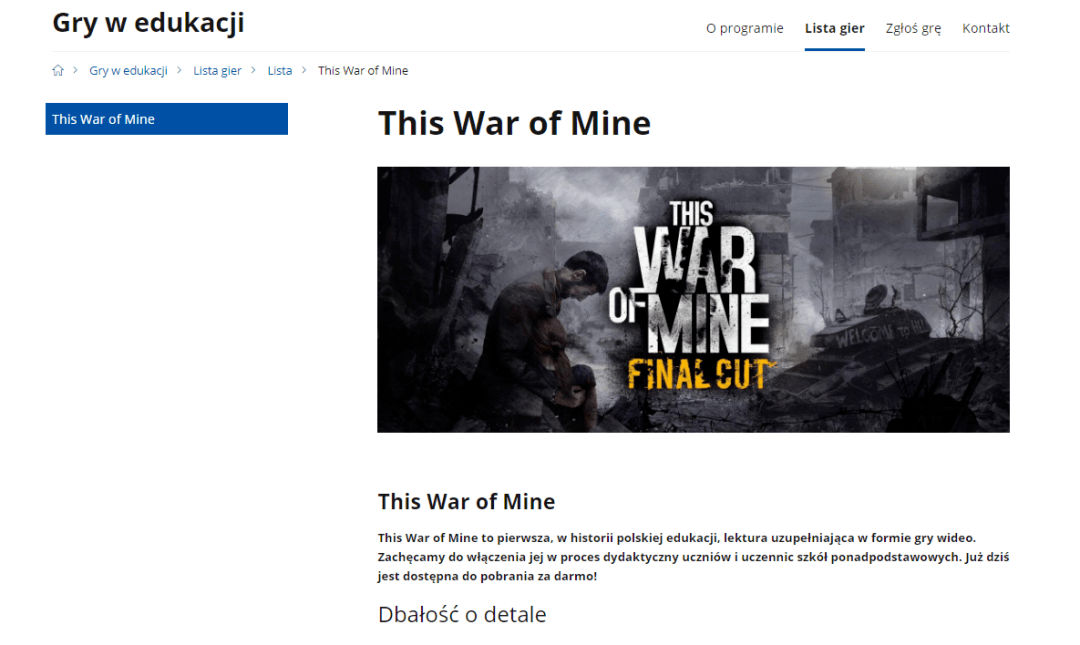Click current breadcrumb text This War of Mine
Viewport: 1080px width, 645px height.
pos(363,70)
